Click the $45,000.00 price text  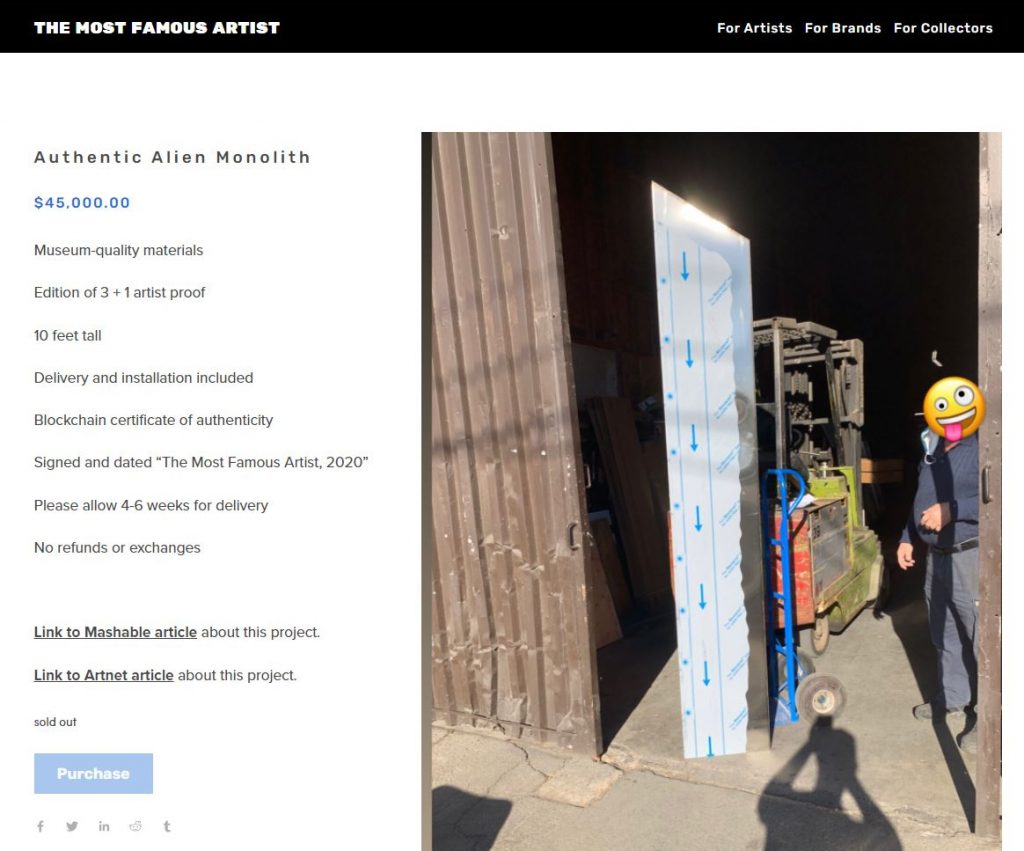[x=82, y=202]
